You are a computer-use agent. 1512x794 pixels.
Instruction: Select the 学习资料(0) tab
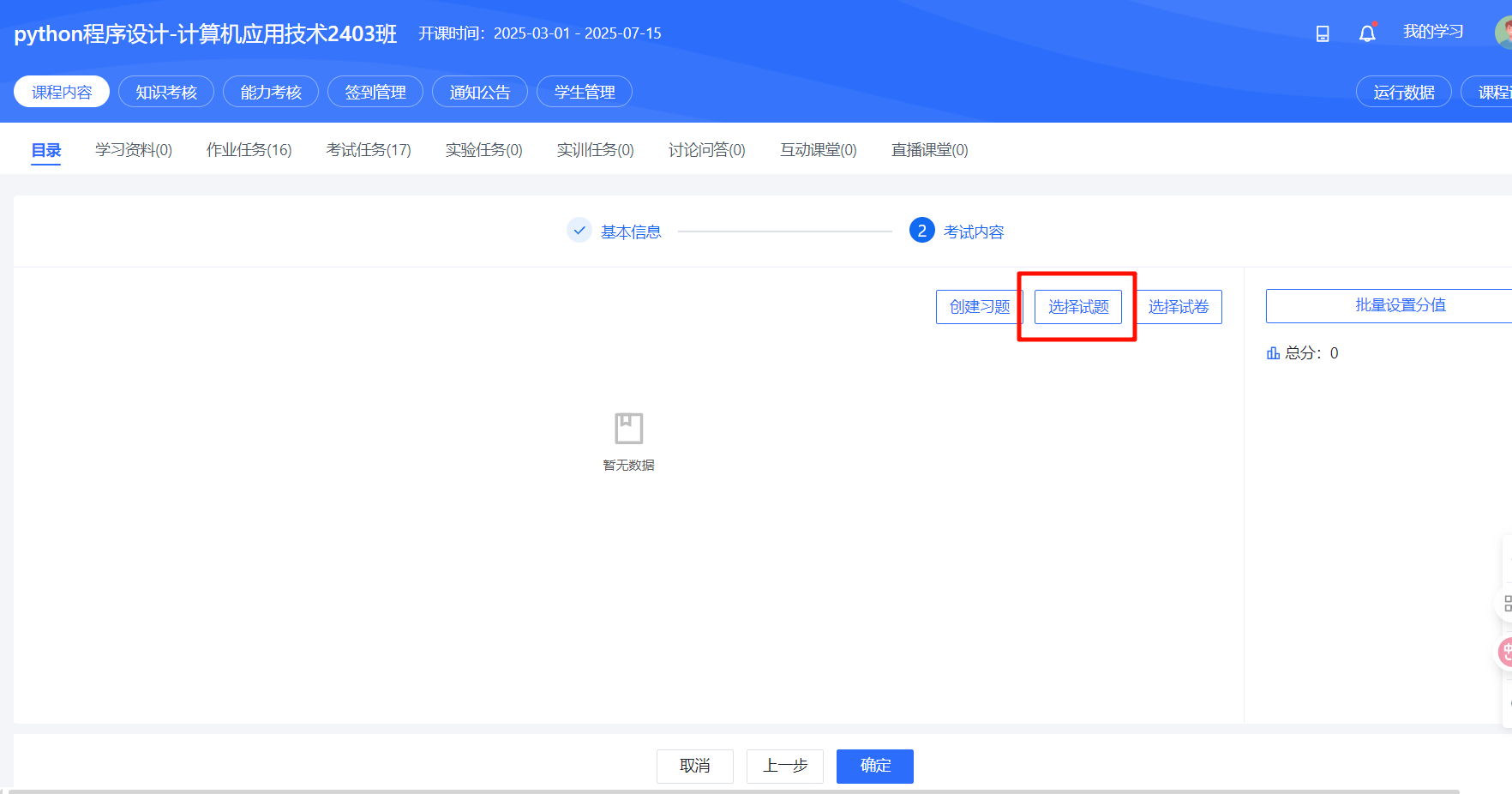(x=134, y=150)
